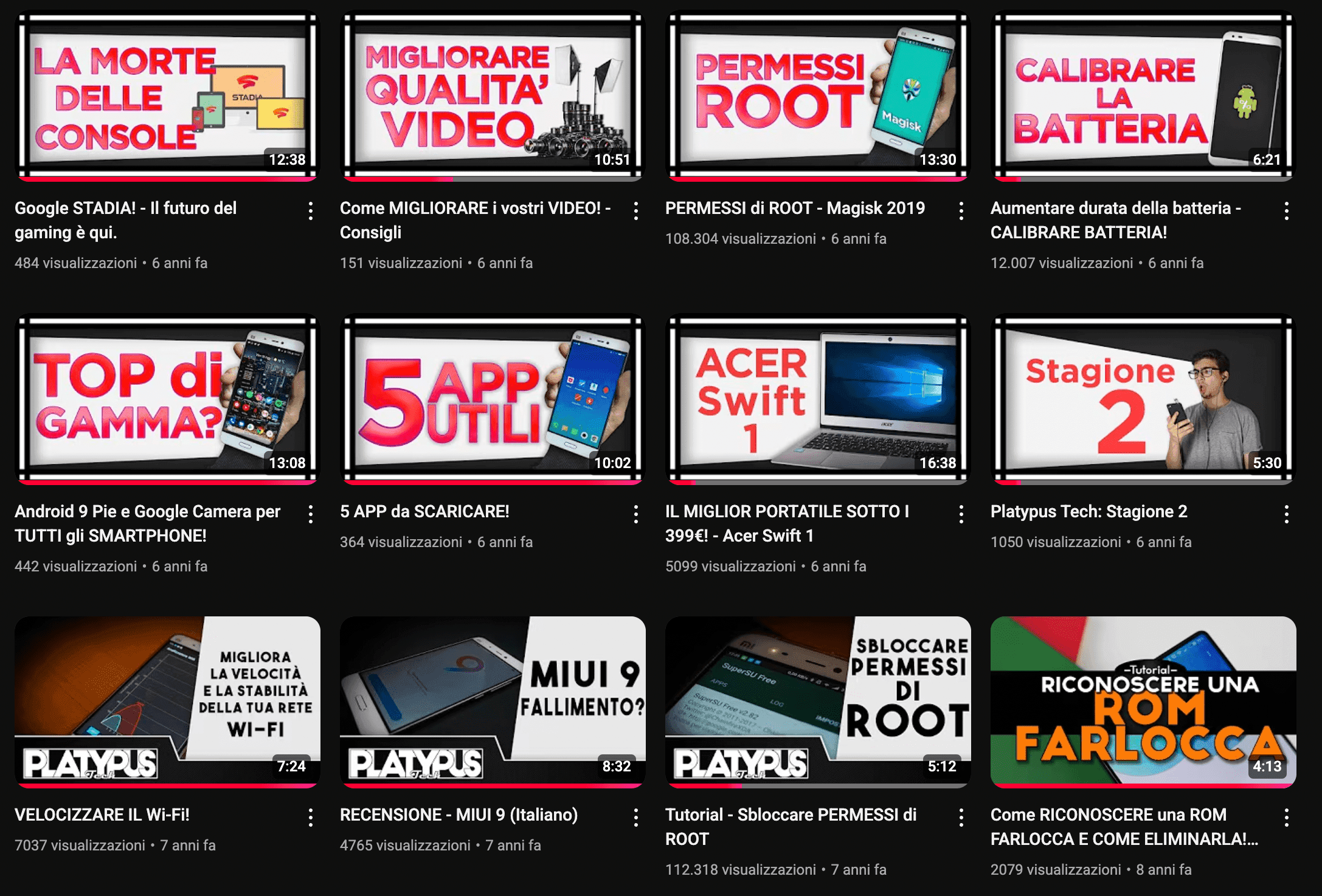Screen dimensions: 1322x896
Task: Open options menu for PERMESSI di ROOT Magisk 2019
Action: point(961,211)
